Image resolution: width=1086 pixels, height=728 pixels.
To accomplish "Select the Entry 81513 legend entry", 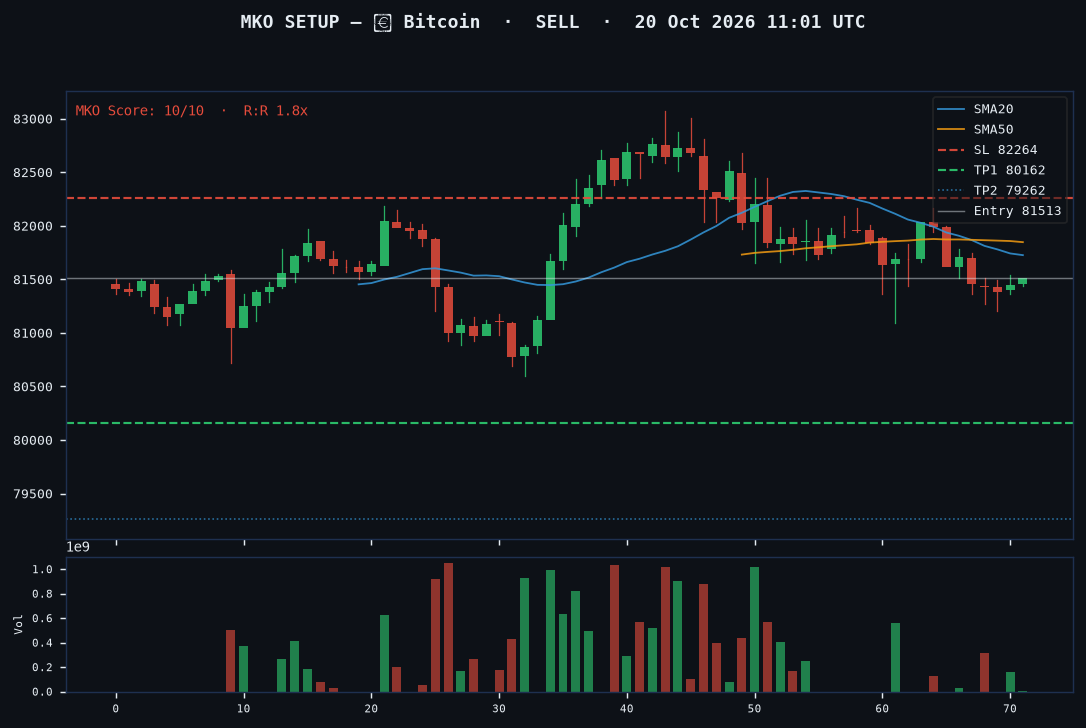I will pos(999,211).
